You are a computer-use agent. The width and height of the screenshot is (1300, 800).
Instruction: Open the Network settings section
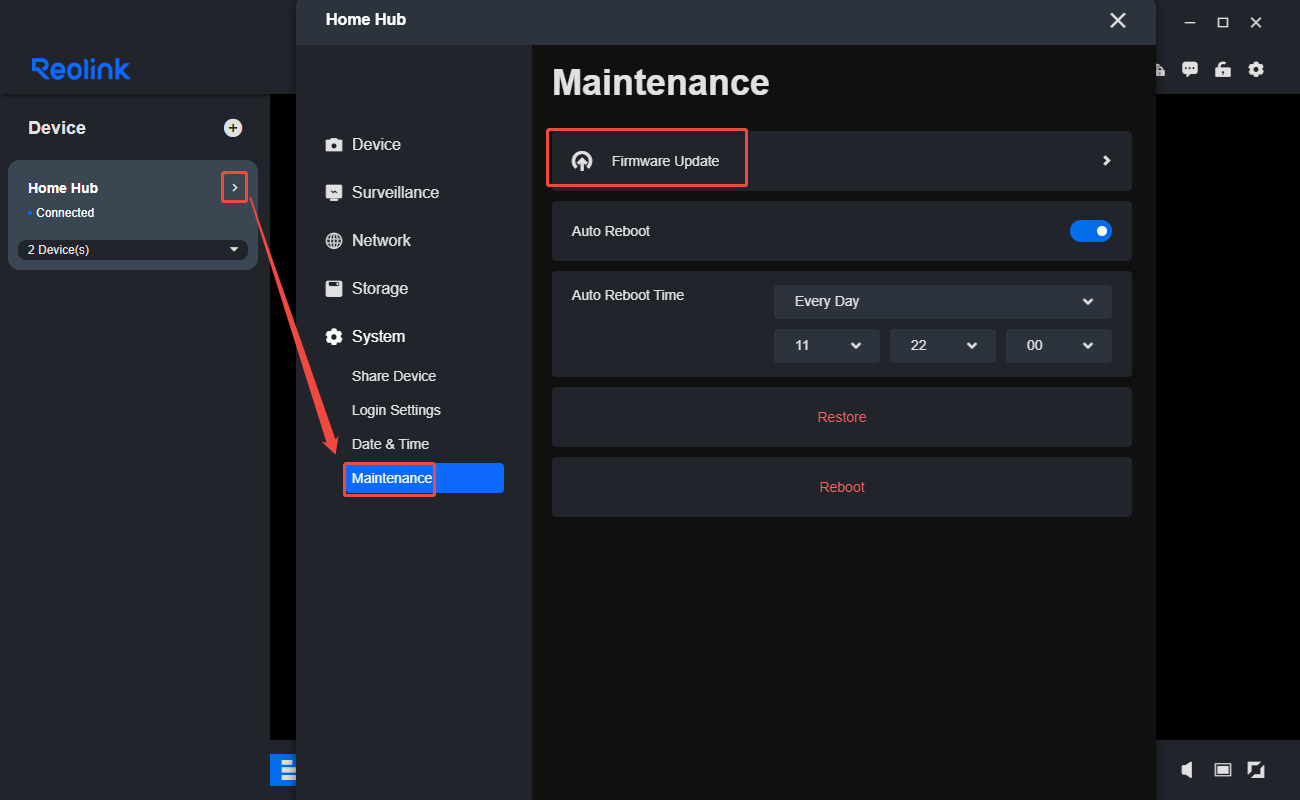[x=378, y=240]
